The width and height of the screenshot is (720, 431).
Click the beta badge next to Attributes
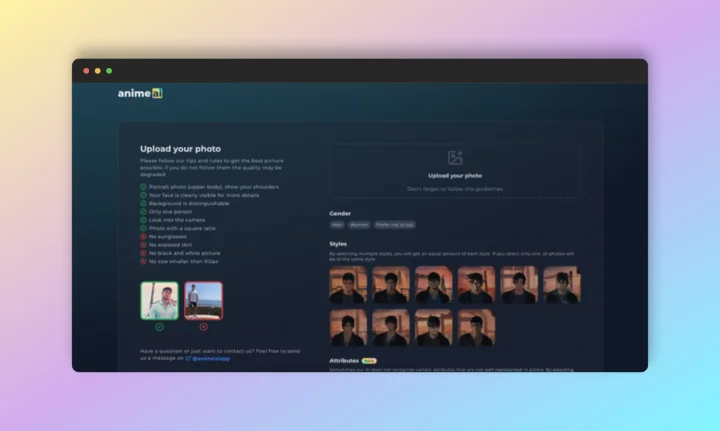point(369,361)
